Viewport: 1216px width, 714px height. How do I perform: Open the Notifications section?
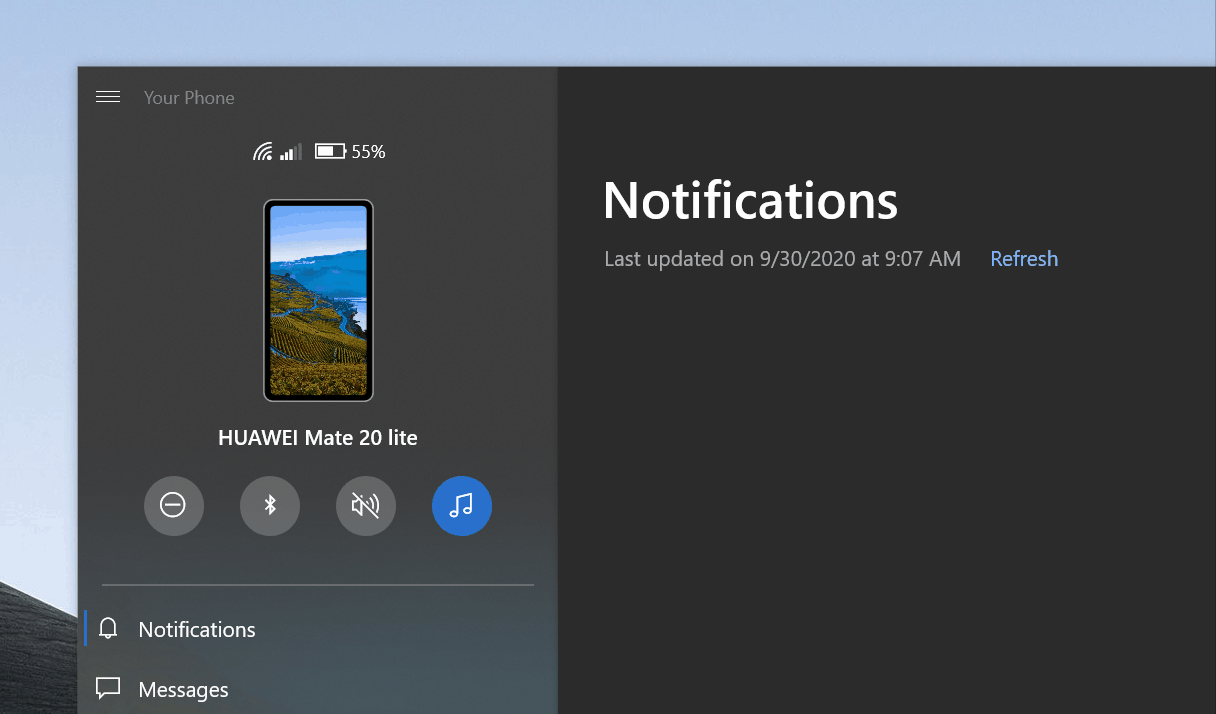318,629
